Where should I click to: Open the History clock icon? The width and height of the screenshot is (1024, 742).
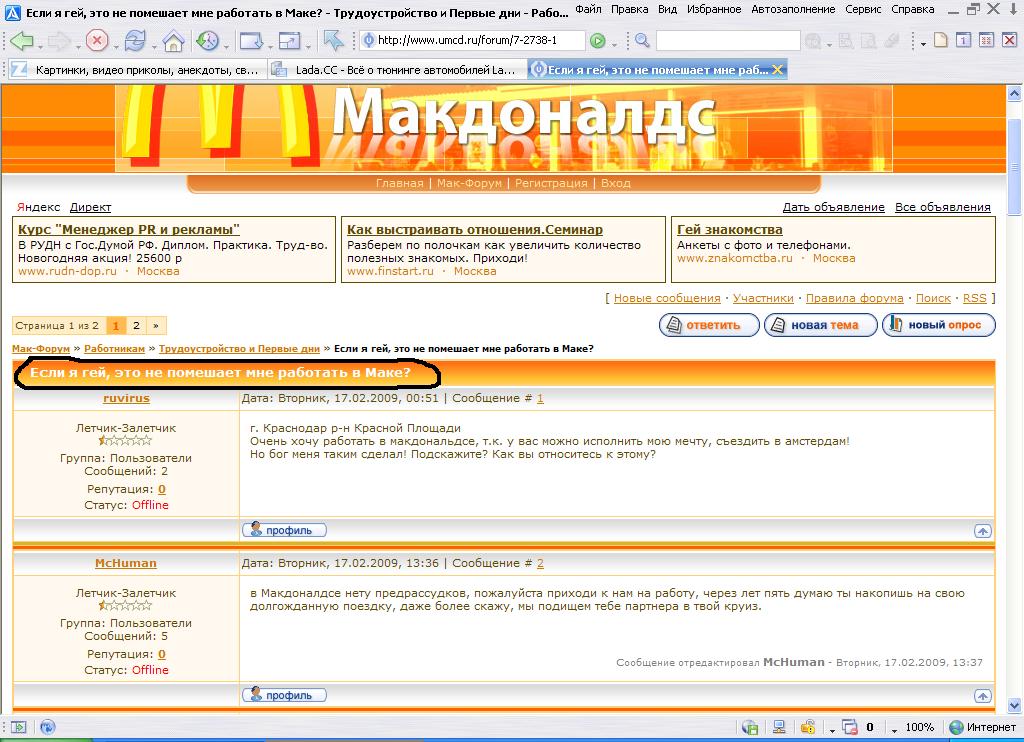(x=206, y=41)
